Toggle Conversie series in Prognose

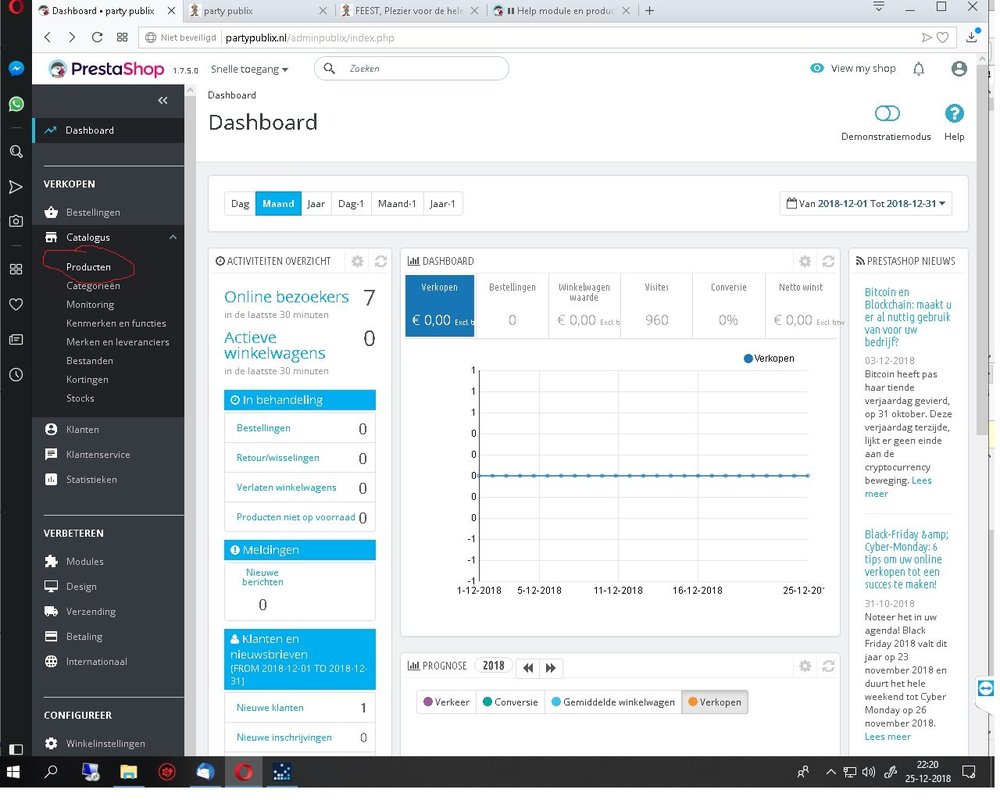coord(510,702)
